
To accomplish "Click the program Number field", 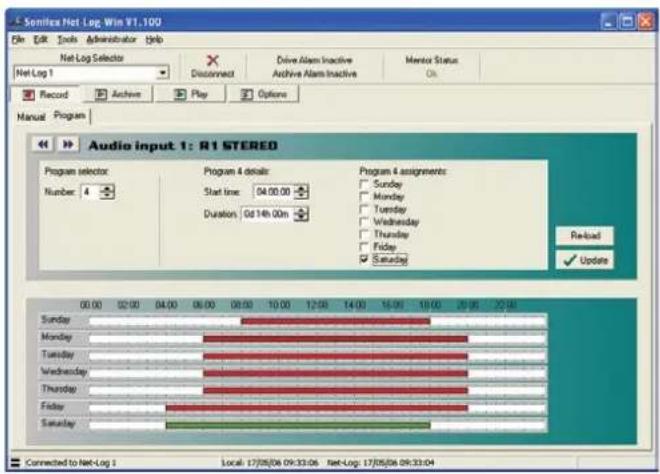I will (x=91, y=192).
